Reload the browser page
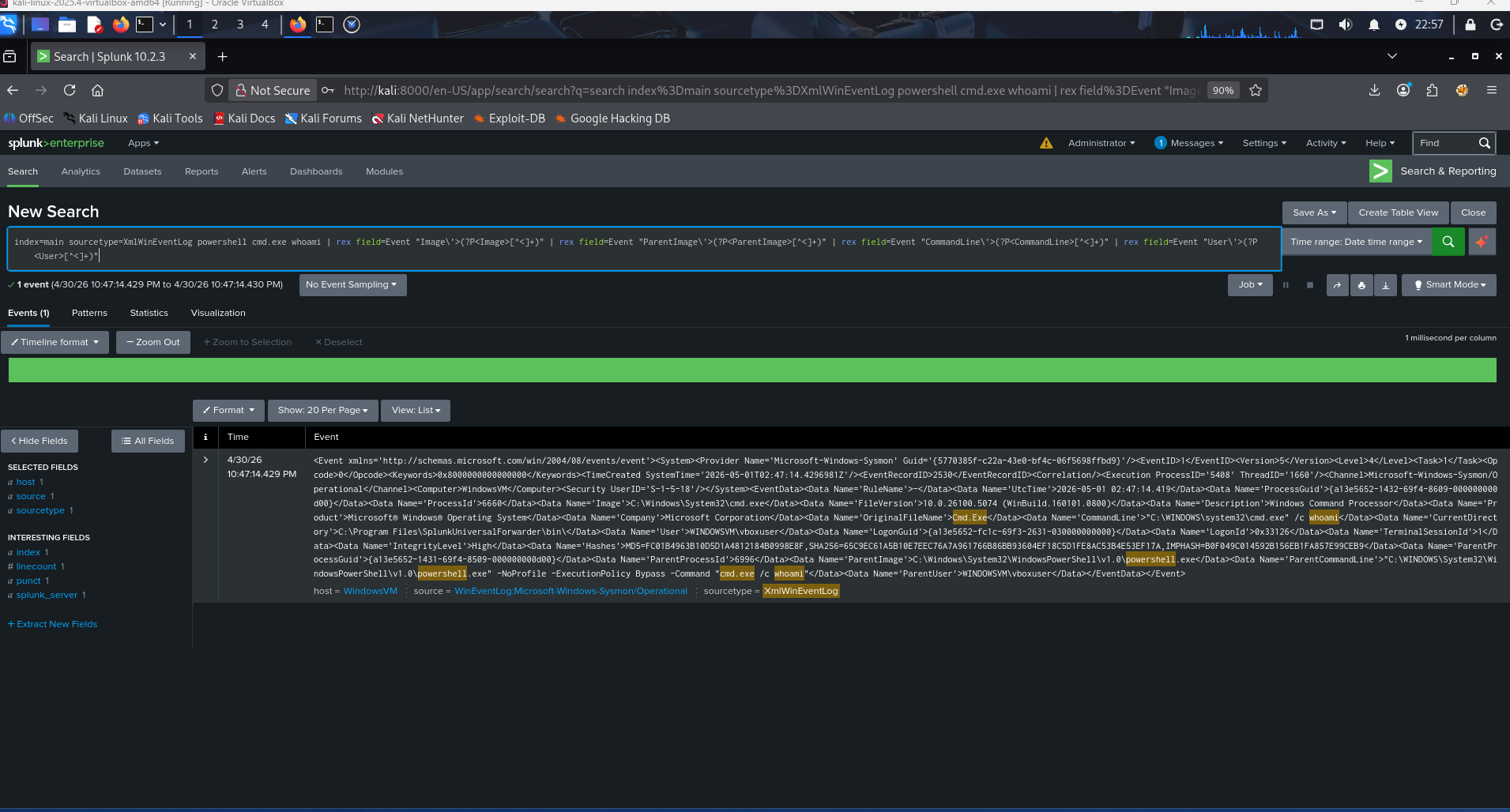The image size is (1510, 812). pyautogui.click(x=70, y=90)
